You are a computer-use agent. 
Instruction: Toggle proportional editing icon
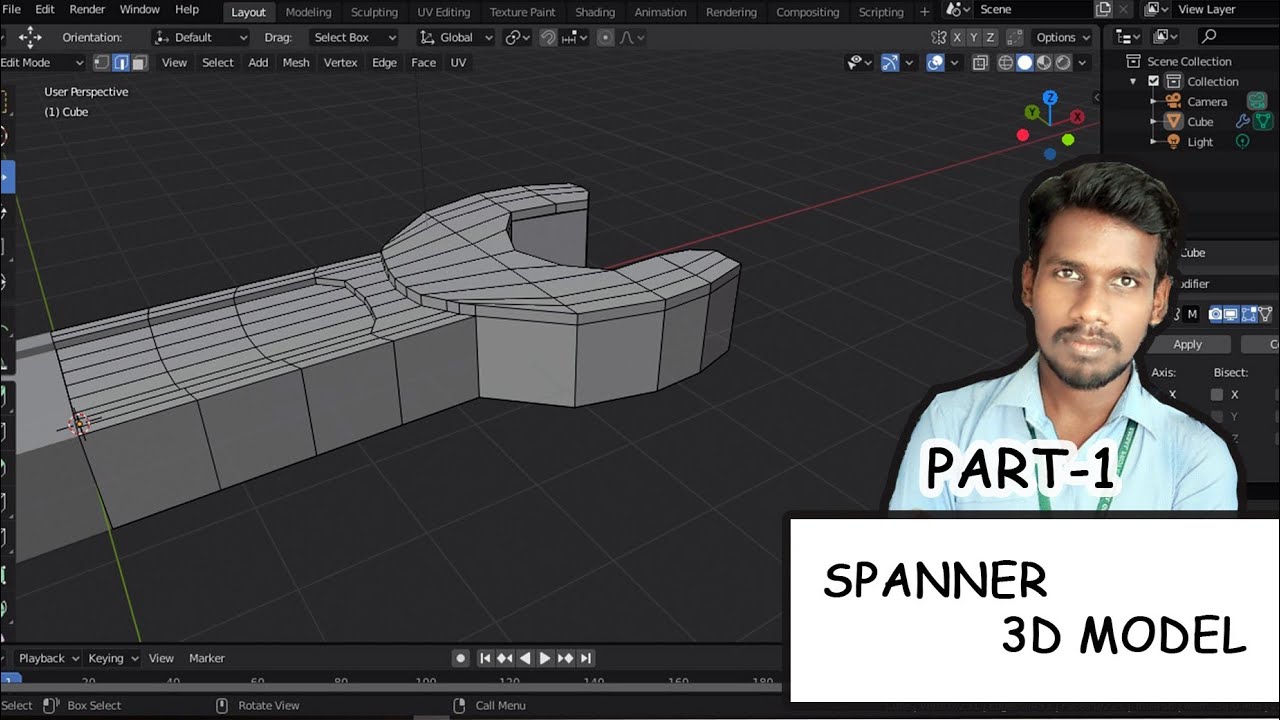click(x=605, y=37)
